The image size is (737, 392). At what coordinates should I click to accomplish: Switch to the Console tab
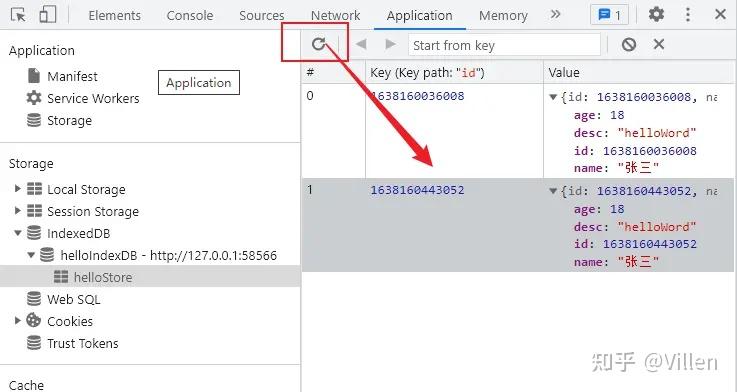pos(189,16)
